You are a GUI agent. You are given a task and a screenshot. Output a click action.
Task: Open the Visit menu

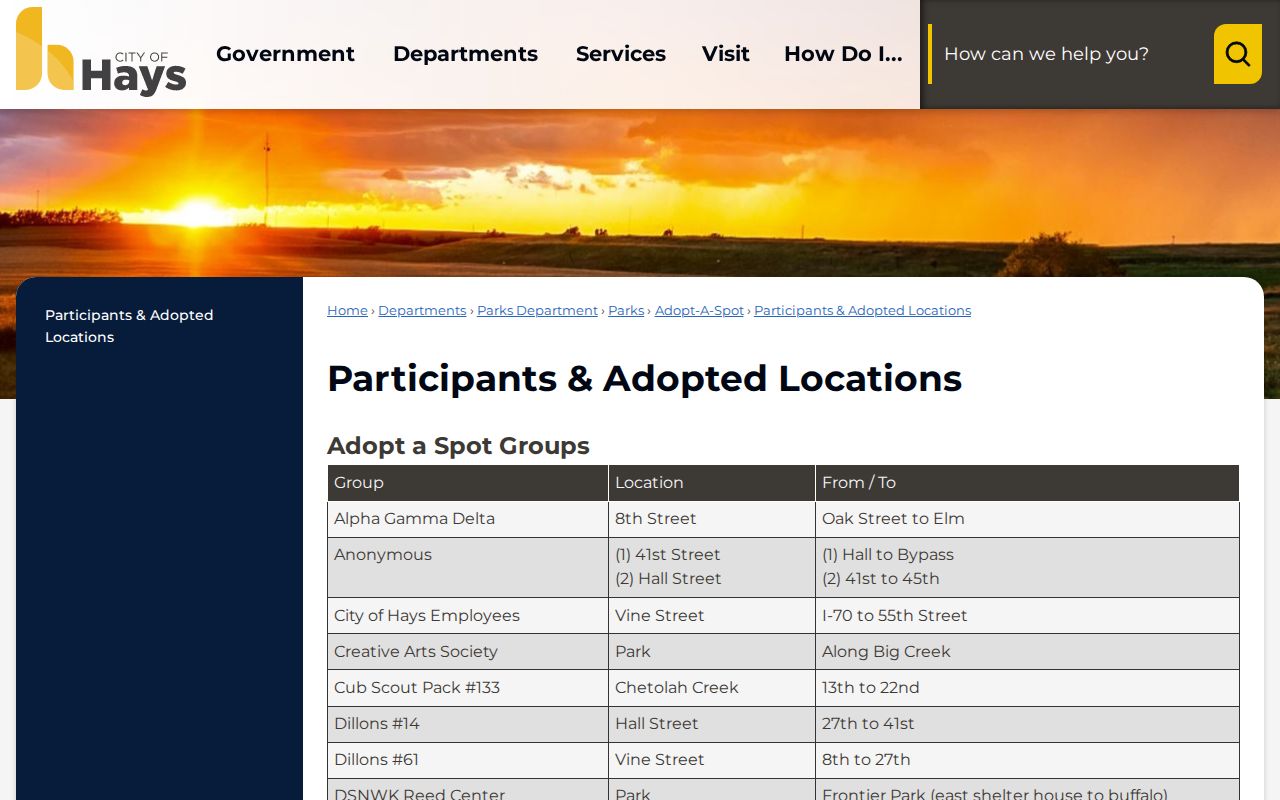(726, 54)
